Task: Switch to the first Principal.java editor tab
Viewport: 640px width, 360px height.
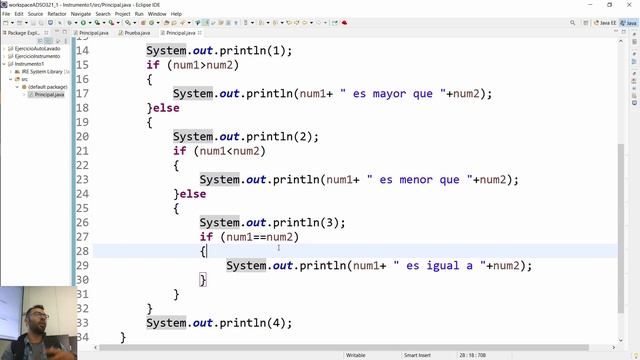Action: pos(91,33)
